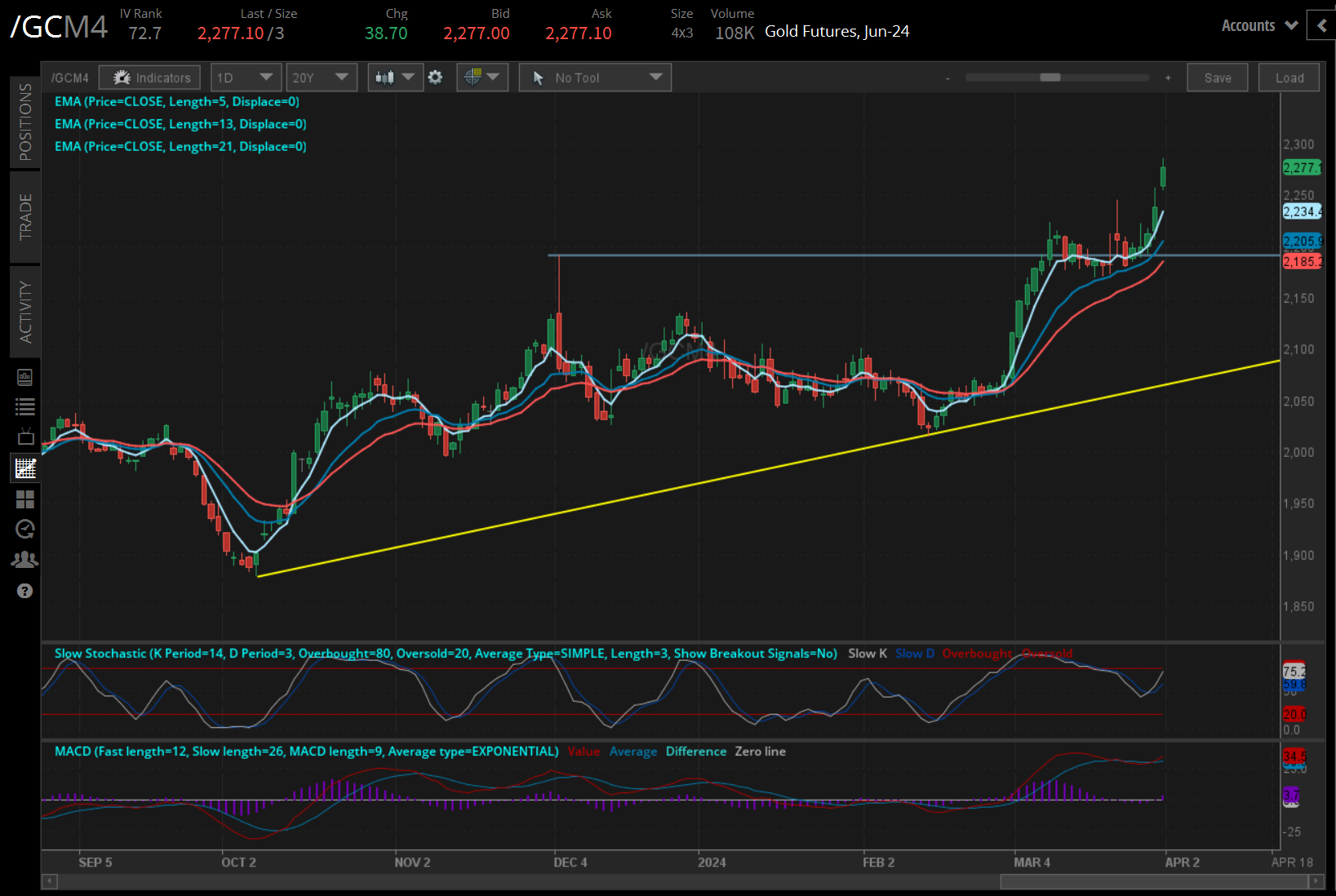Click the chart zoom slider handle
The image size is (1336, 896).
coord(1050,78)
